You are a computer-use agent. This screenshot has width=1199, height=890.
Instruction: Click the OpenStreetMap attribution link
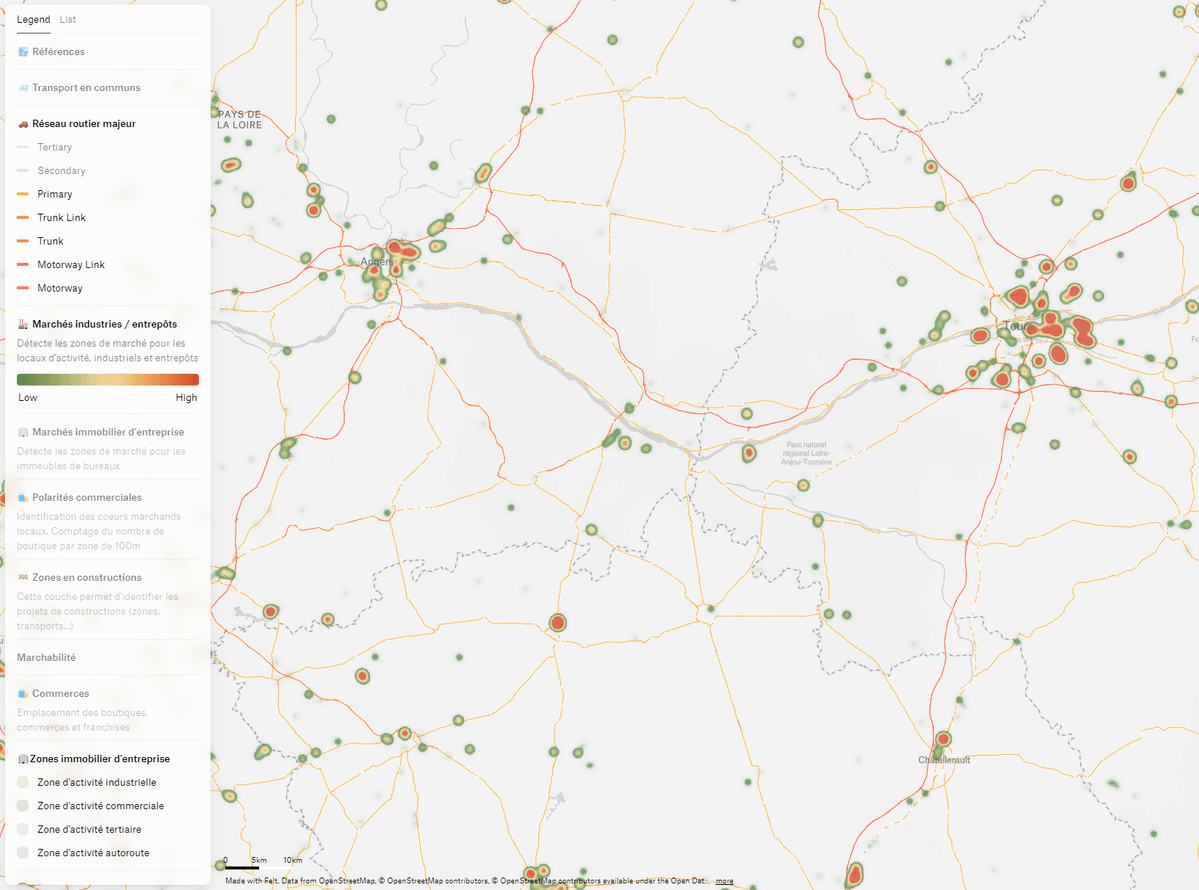point(345,880)
